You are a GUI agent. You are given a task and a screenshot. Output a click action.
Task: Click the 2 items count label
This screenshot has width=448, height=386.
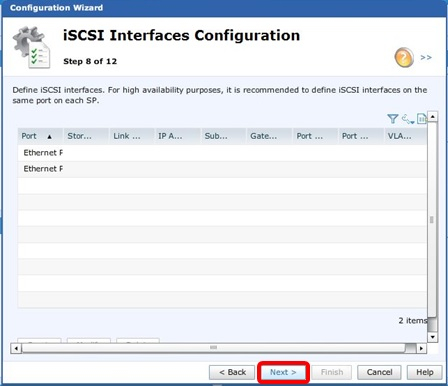click(413, 321)
